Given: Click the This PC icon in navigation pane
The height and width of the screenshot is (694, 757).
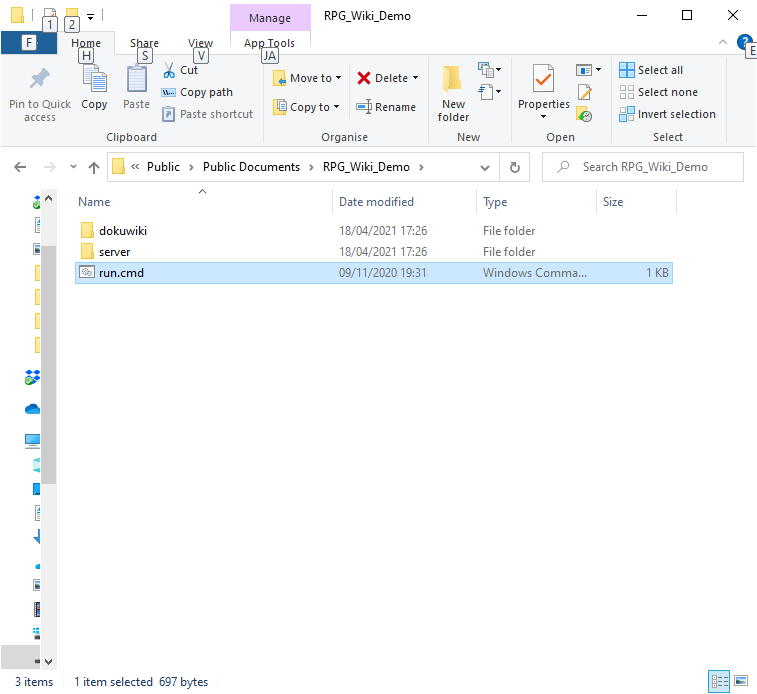Looking at the screenshot, I should coord(32,441).
